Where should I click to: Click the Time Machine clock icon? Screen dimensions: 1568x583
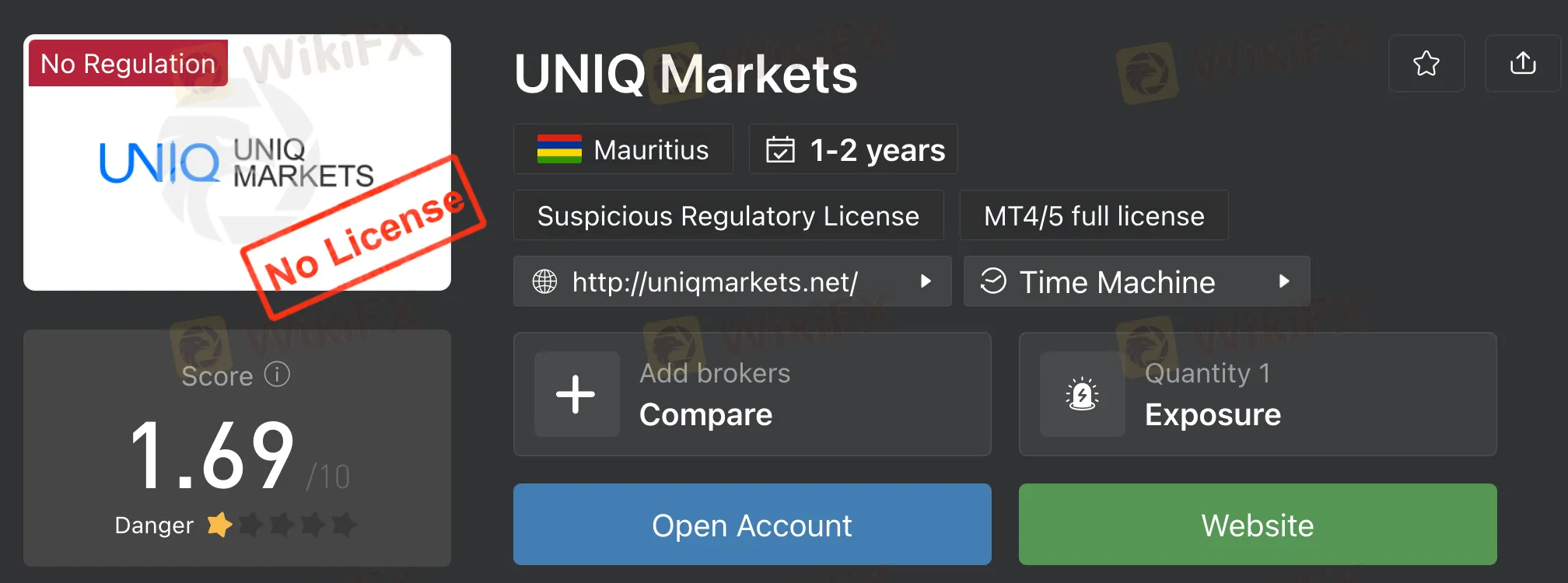point(993,281)
